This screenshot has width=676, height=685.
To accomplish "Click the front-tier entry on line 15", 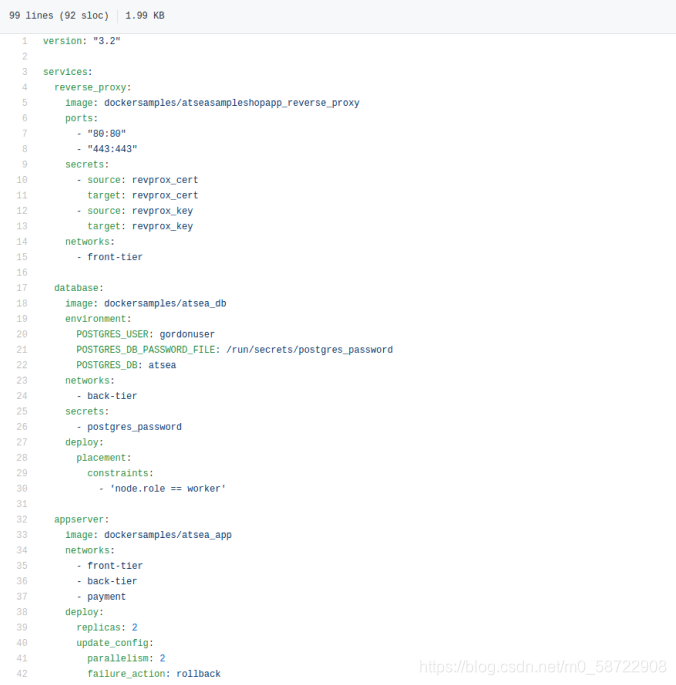I will pyautogui.click(x=115, y=257).
